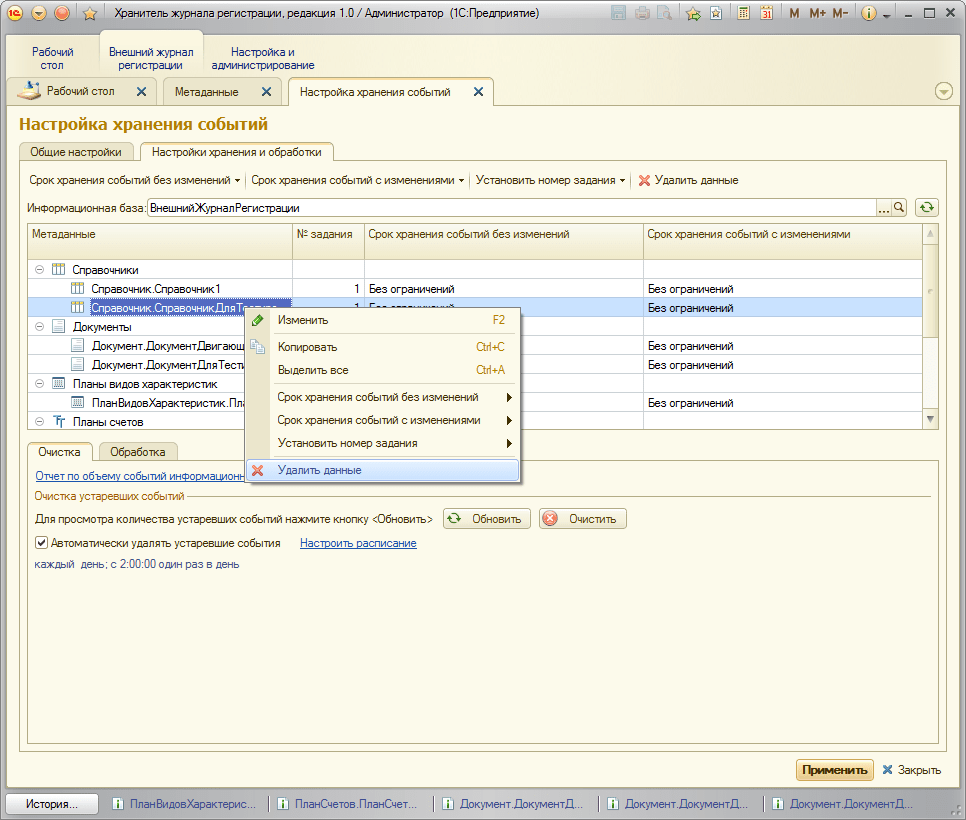Click the metadata table's scroll down arrow
Viewport: 966px width, 820px height.
pyautogui.click(x=931, y=419)
